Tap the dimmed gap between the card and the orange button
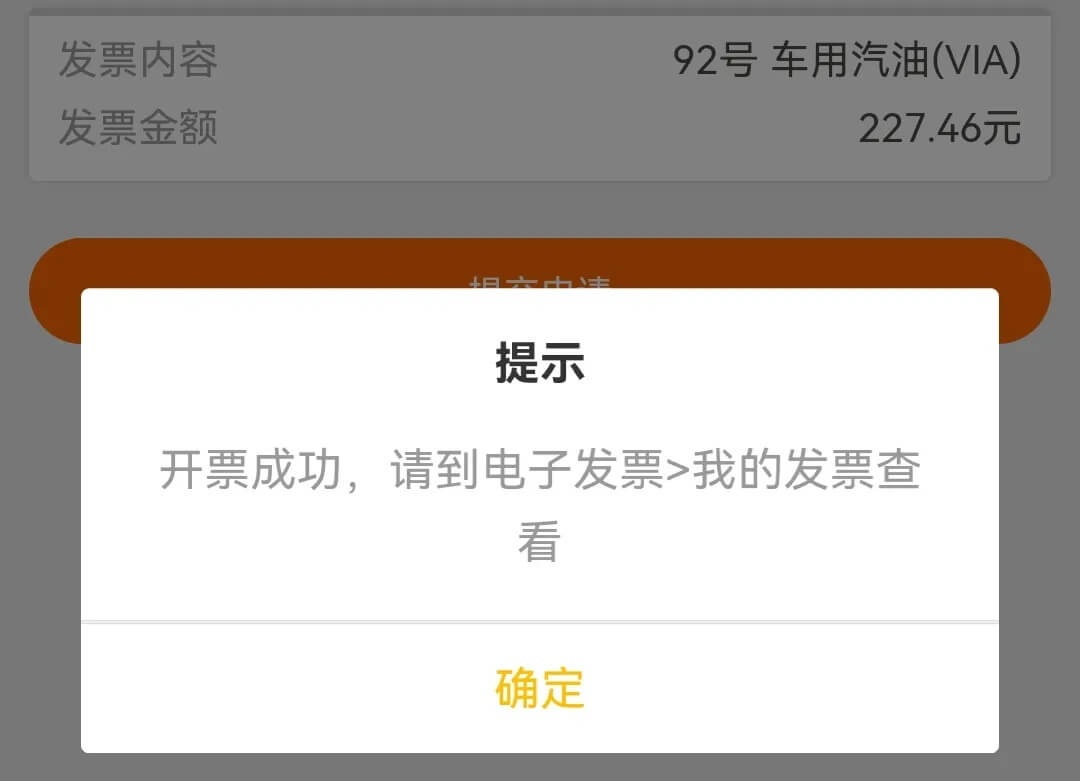 pyautogui.click(x=540, y=209)
